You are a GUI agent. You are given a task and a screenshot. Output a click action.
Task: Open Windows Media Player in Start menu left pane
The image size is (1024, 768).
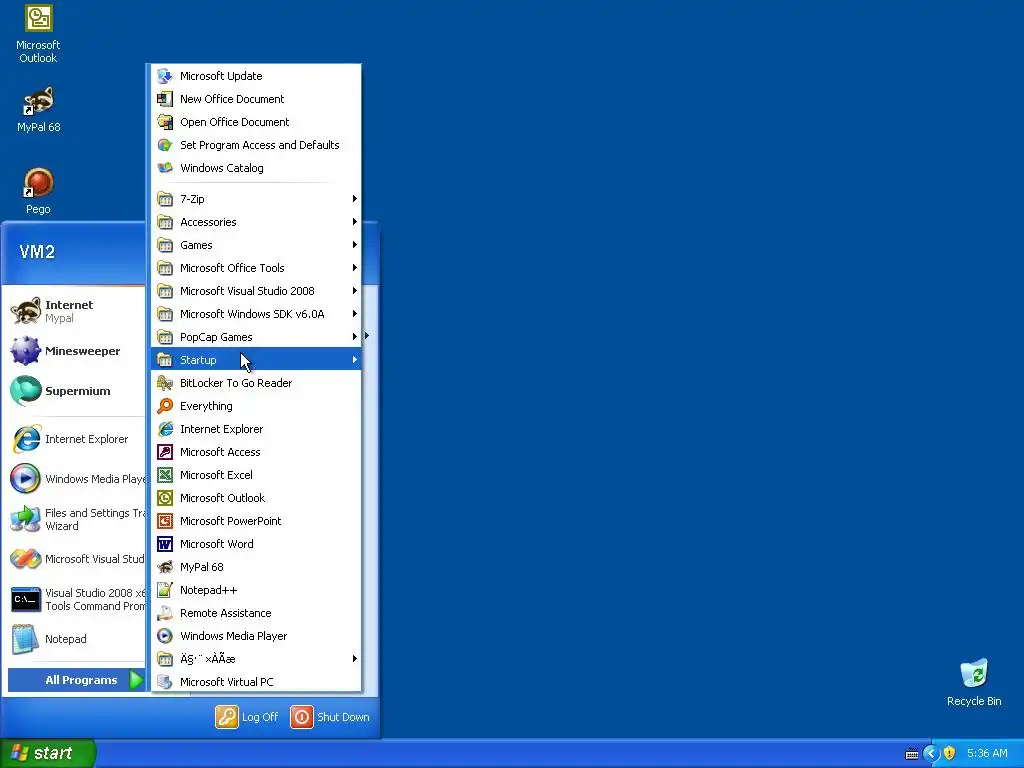[x=76, y=479]
